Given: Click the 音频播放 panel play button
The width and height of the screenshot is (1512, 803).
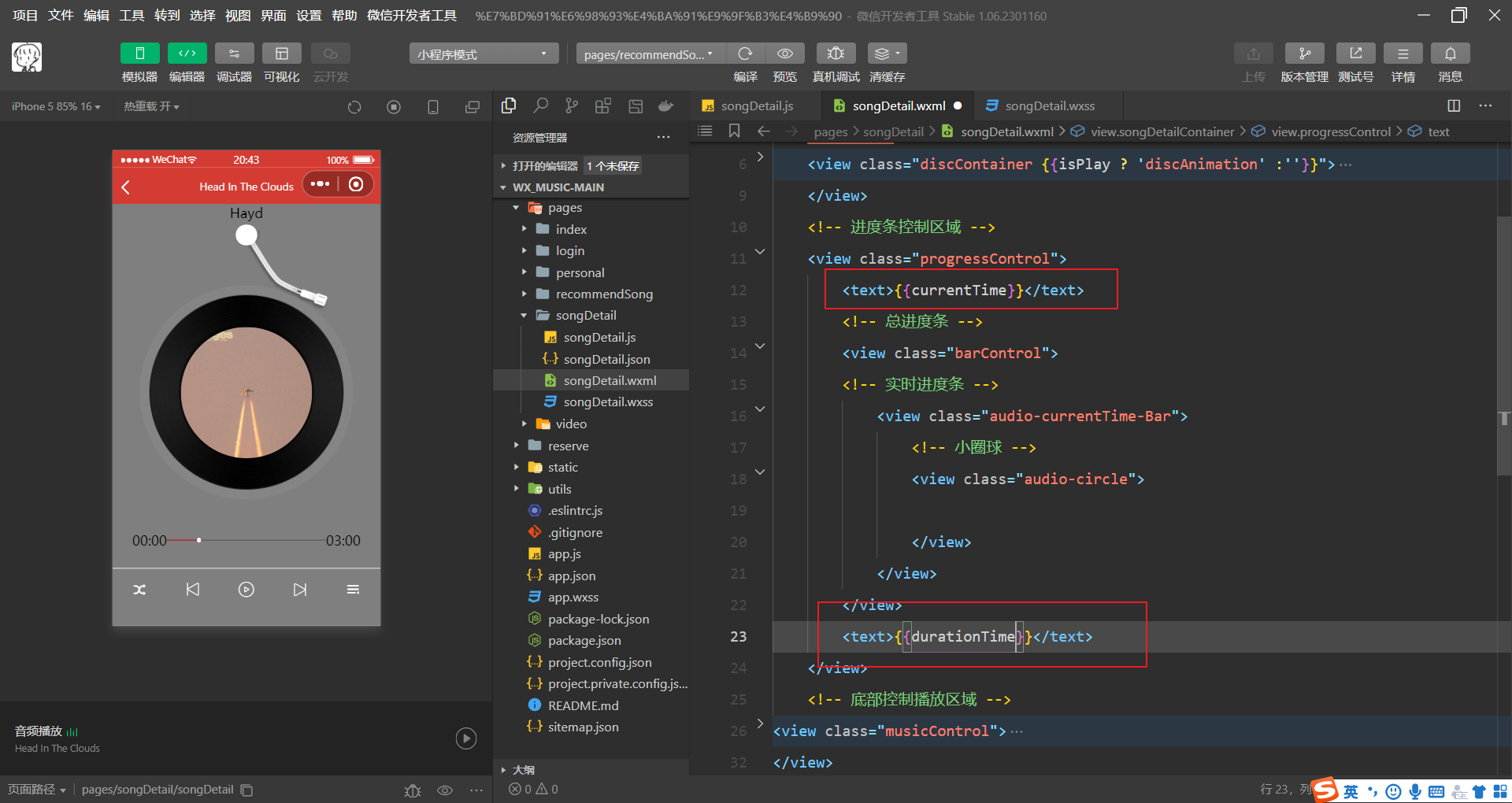Looking at the screenshot, I should tap(466, 738).
